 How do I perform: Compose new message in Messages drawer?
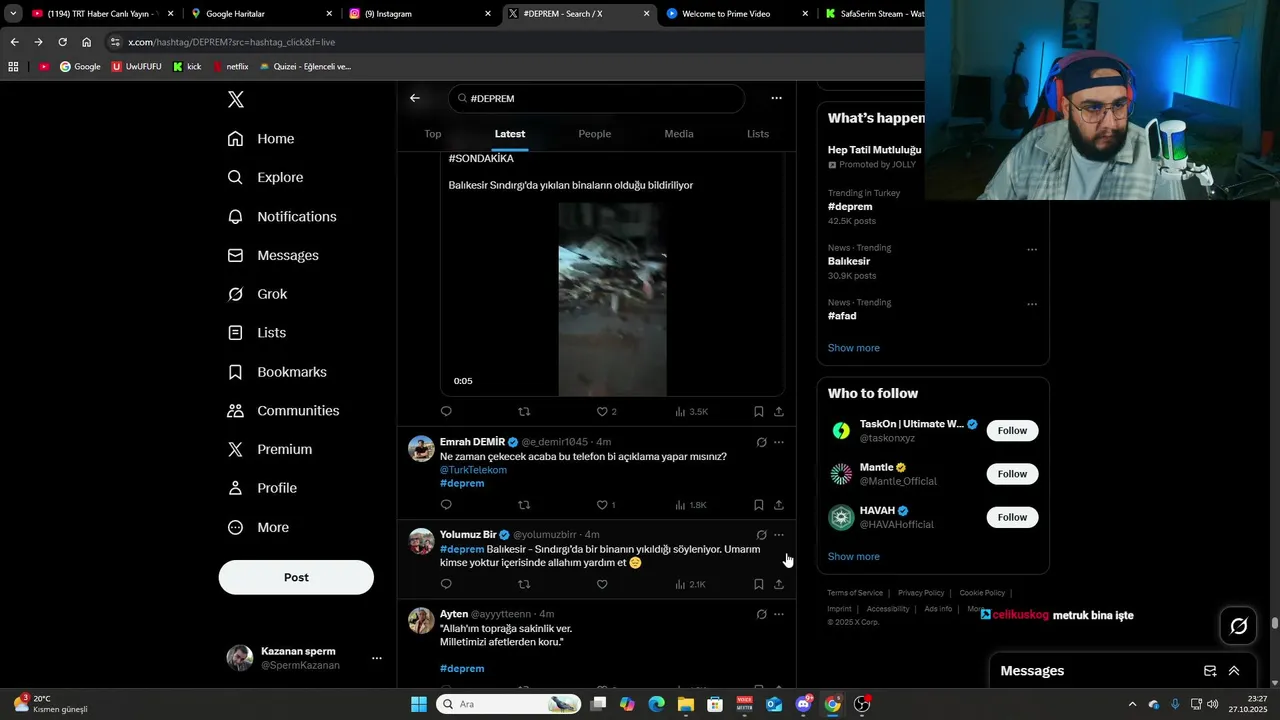[1210, 671]
